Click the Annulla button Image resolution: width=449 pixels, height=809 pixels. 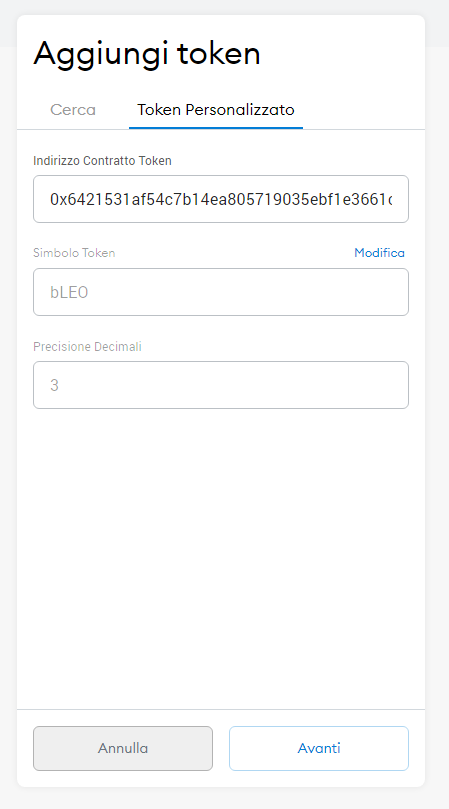123,748
